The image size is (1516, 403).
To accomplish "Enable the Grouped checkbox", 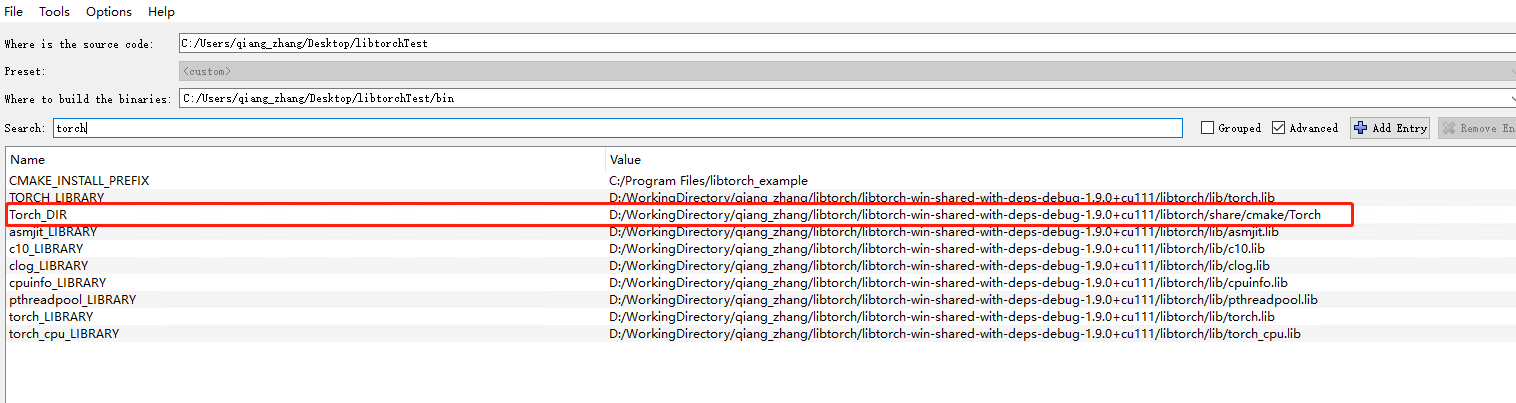I will (1208, 128).
